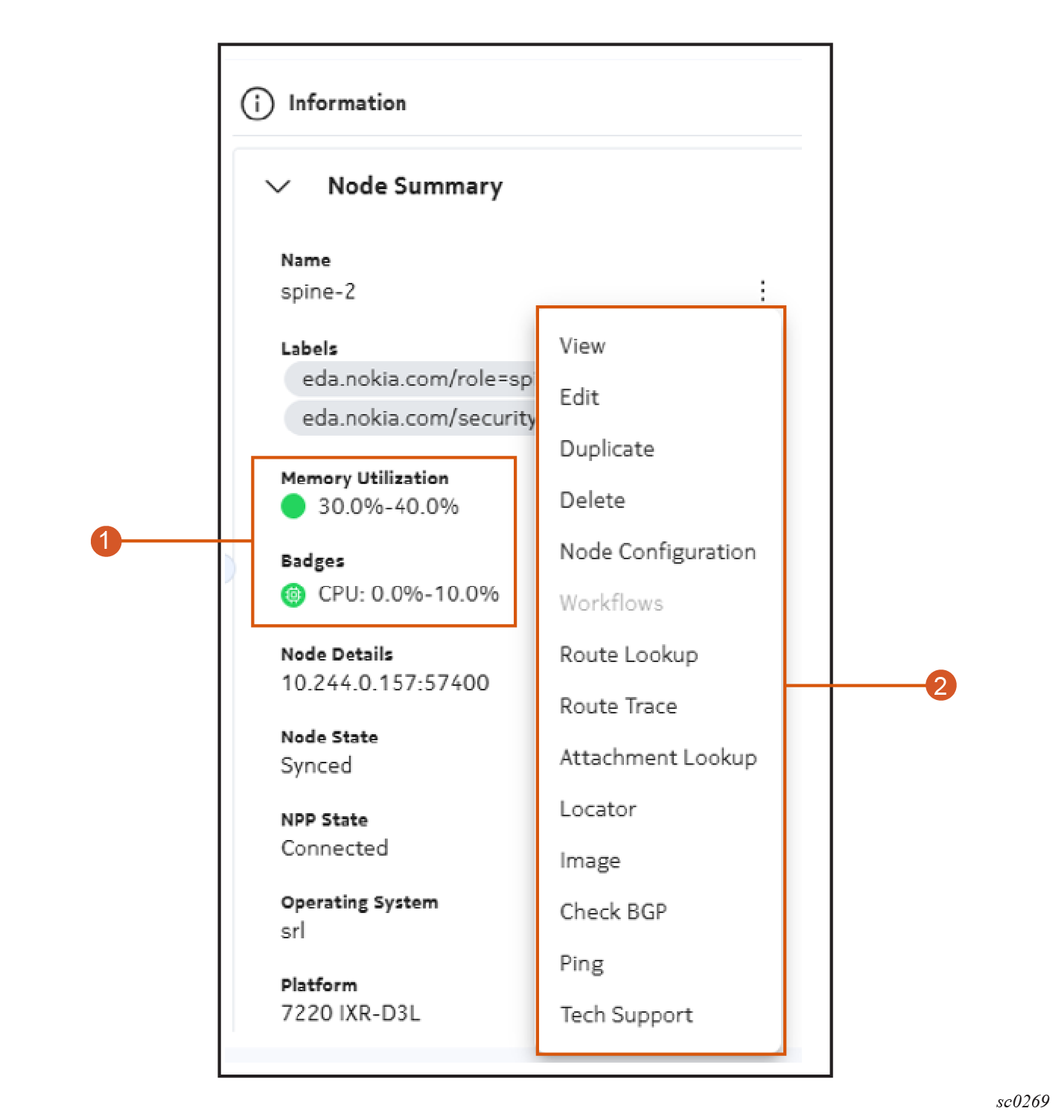Choose Delete in the actions menu
Screen dimensions: 1064x1120
[x=592, y=500]
